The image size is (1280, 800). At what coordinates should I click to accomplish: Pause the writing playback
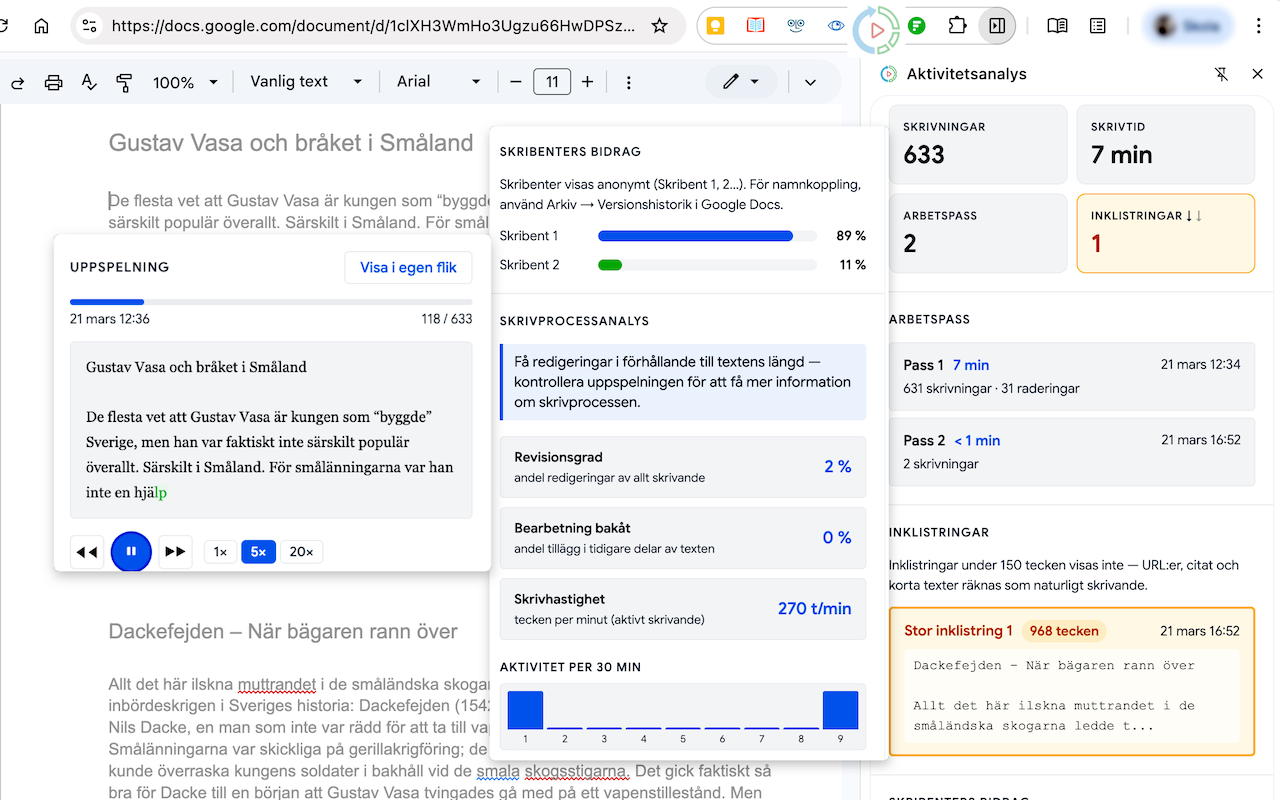point(131,552)
